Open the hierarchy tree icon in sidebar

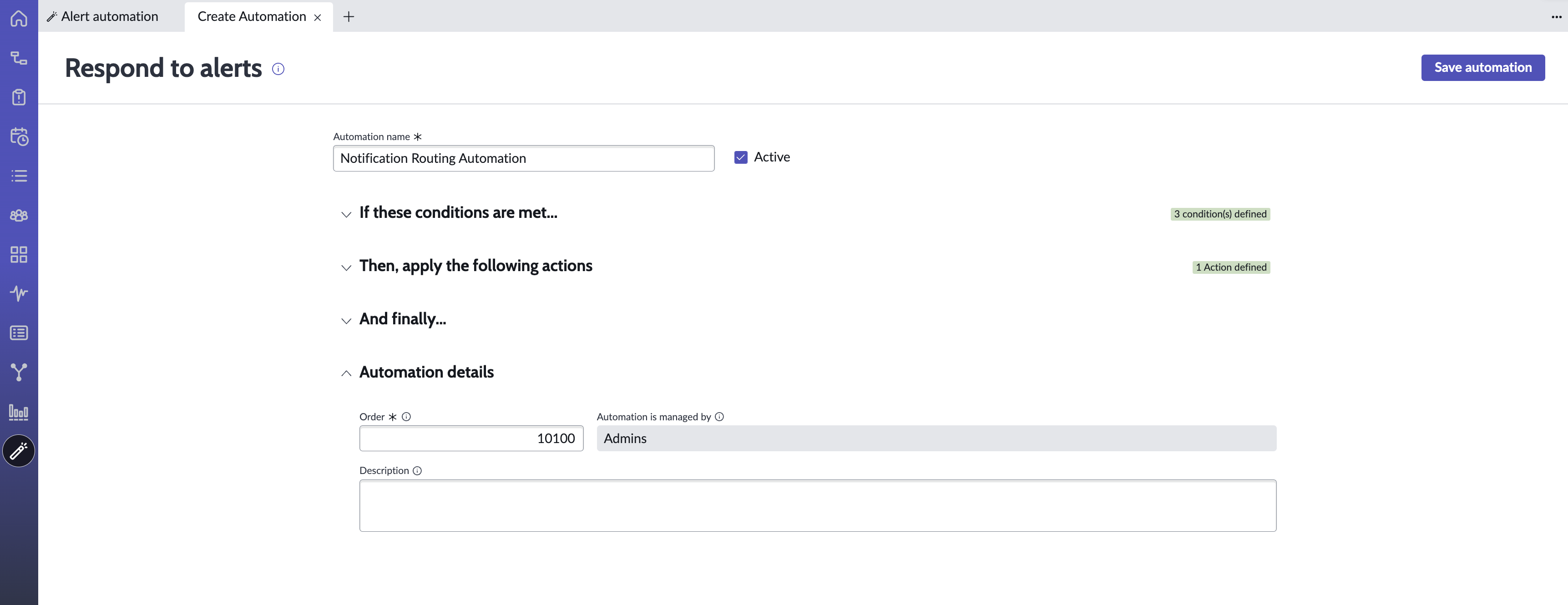19,58
